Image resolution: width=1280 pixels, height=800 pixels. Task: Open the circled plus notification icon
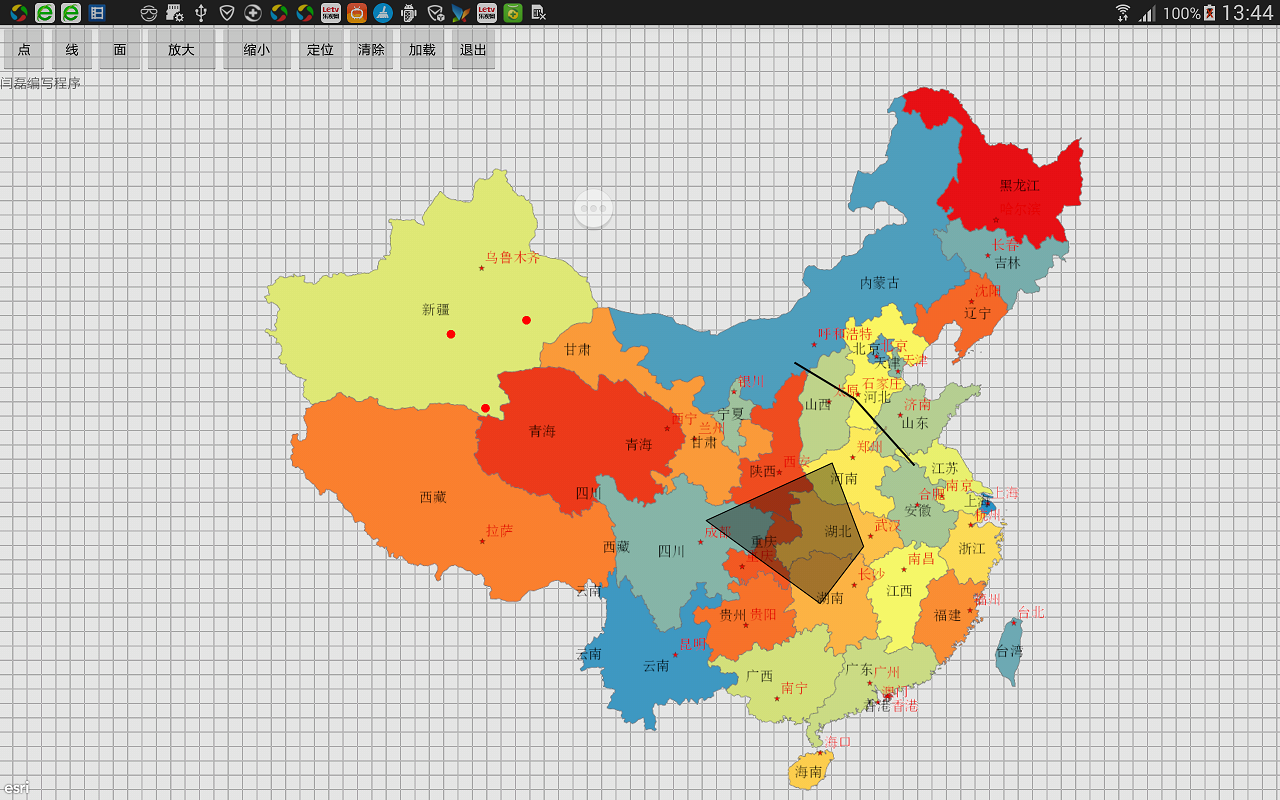click(x=253, y=13)
